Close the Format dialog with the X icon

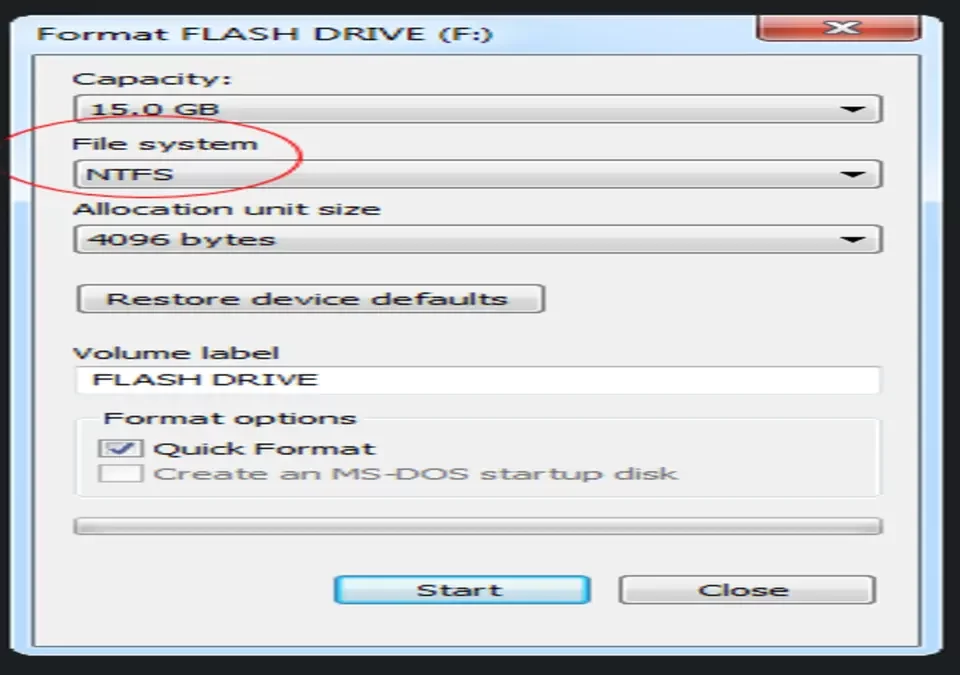click(839, 28)
